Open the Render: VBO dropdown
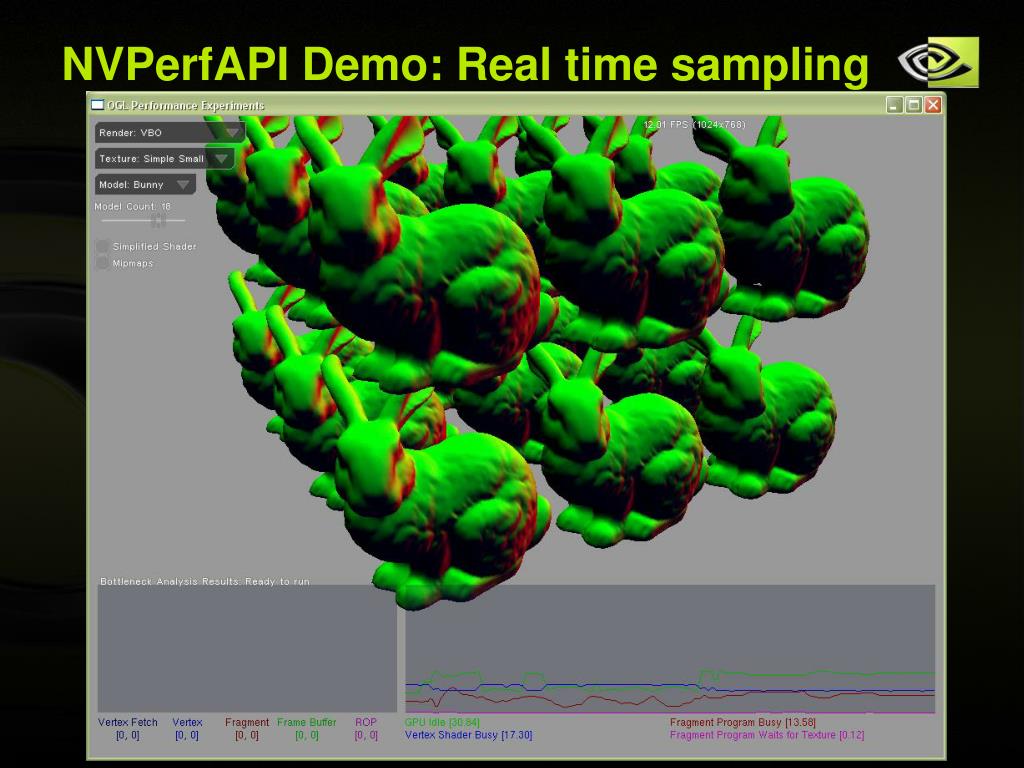 click(x=170, y=132)
